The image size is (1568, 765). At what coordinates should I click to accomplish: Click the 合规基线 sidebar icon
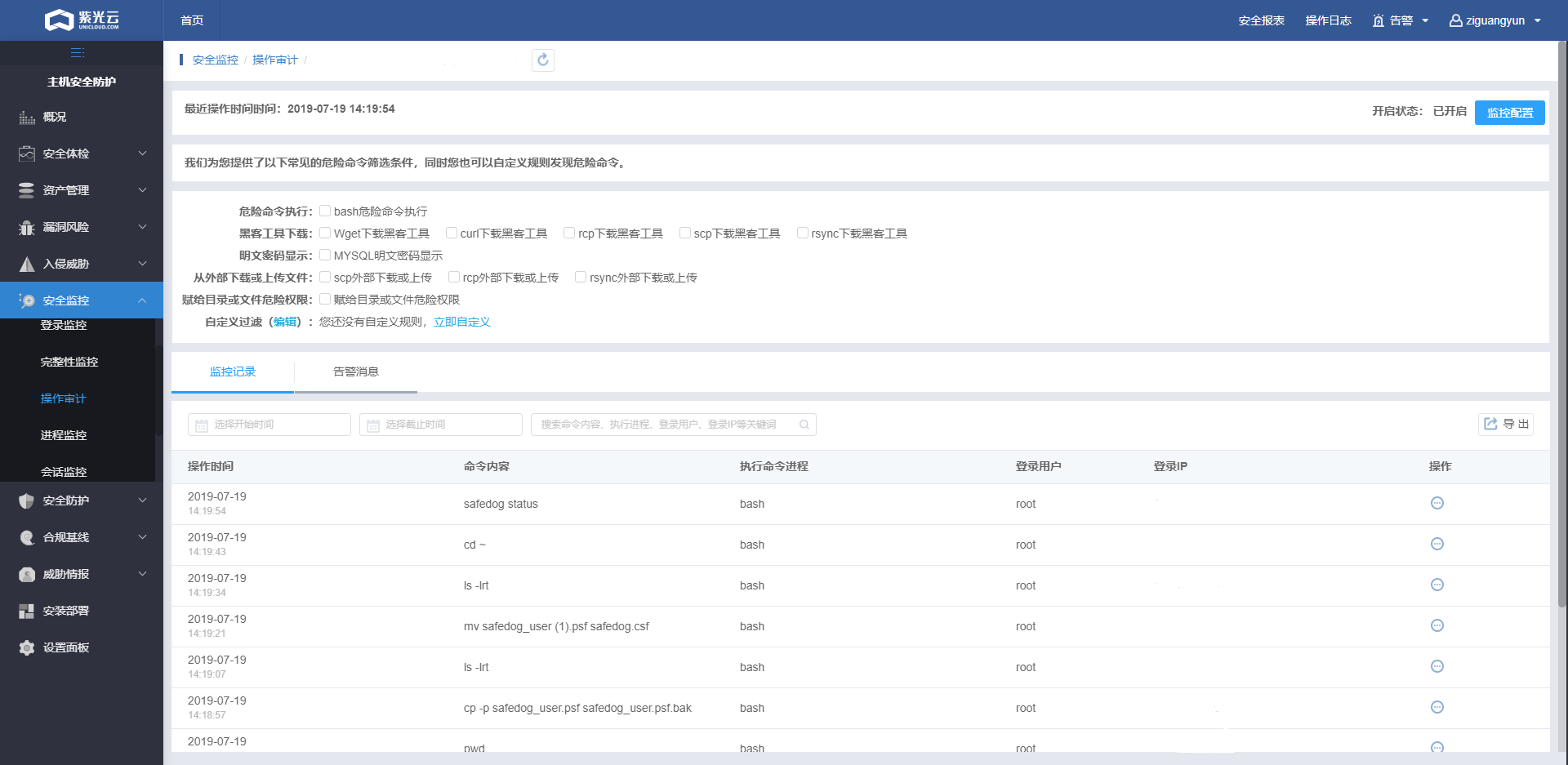27,537
